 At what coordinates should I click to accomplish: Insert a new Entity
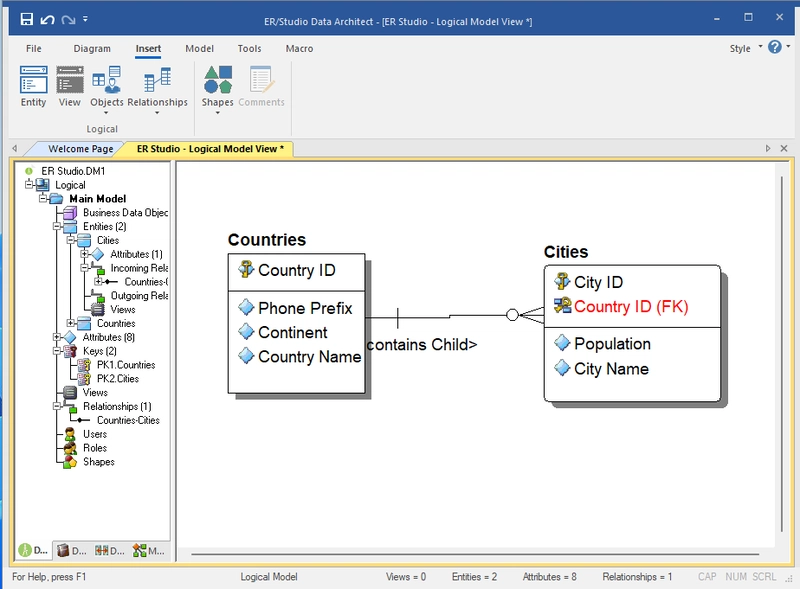(33, 86)
